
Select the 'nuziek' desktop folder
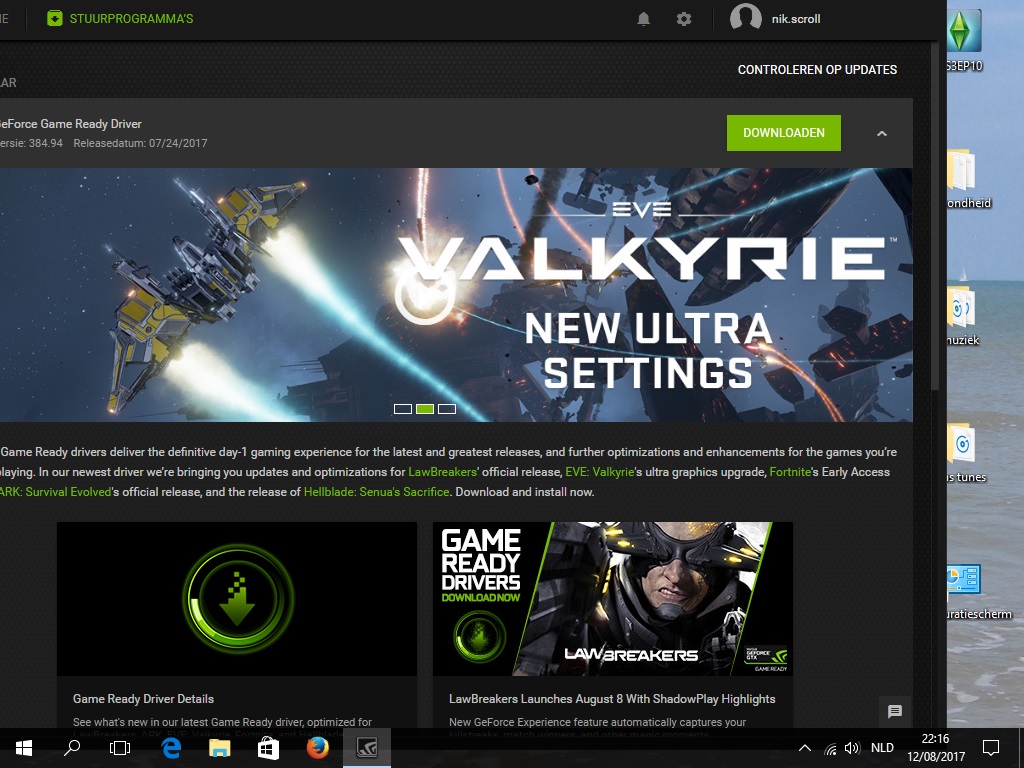click(x=964, y=315)
